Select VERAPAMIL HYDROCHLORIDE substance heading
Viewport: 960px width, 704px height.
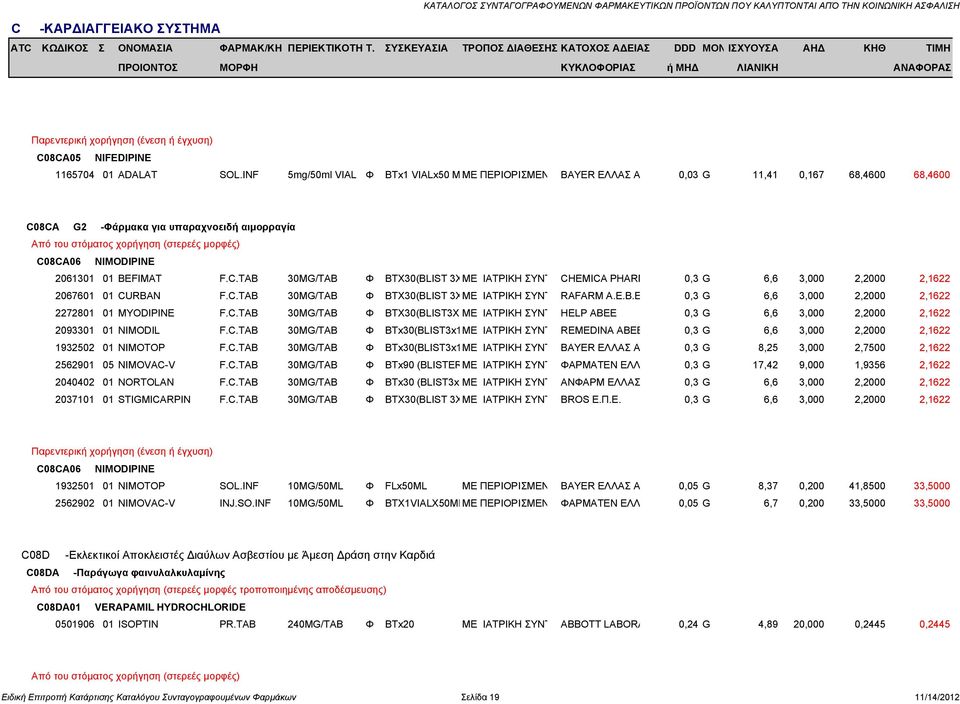[x=170, y=607]
